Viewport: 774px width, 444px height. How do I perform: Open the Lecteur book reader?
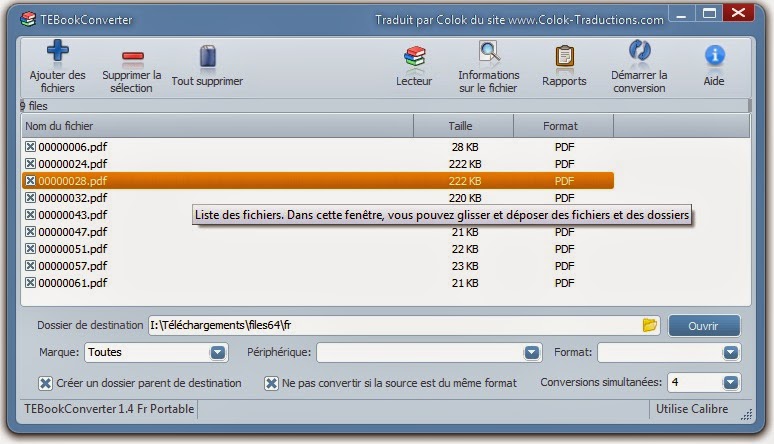[x=414, y=56]
